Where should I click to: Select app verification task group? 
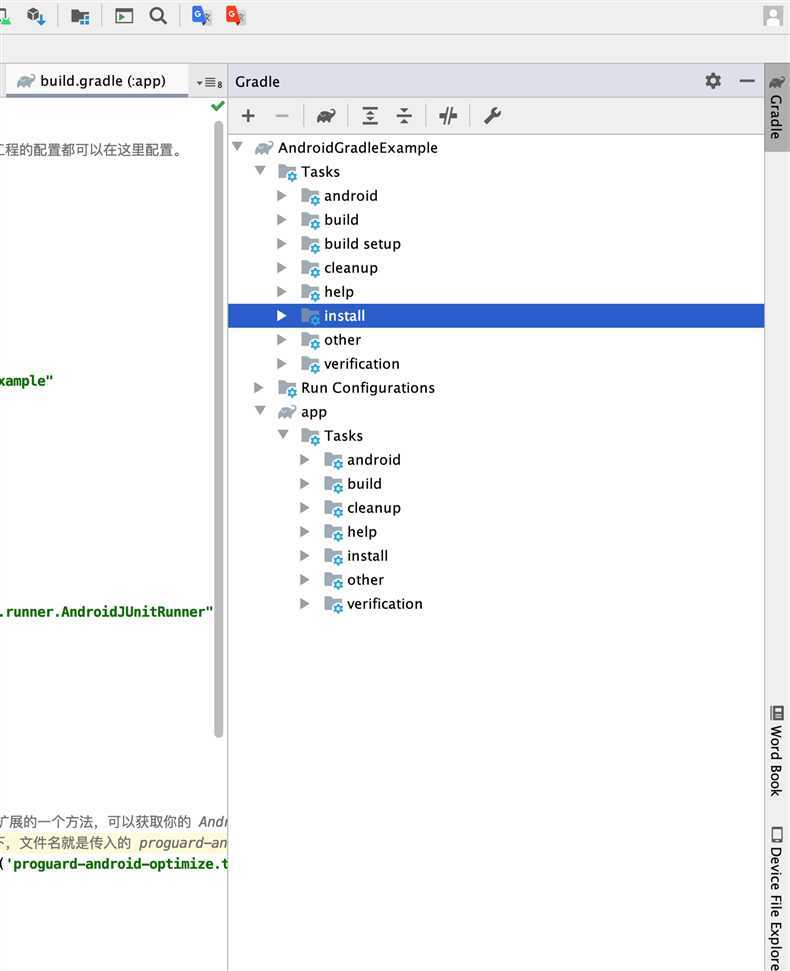pos(384,604)
